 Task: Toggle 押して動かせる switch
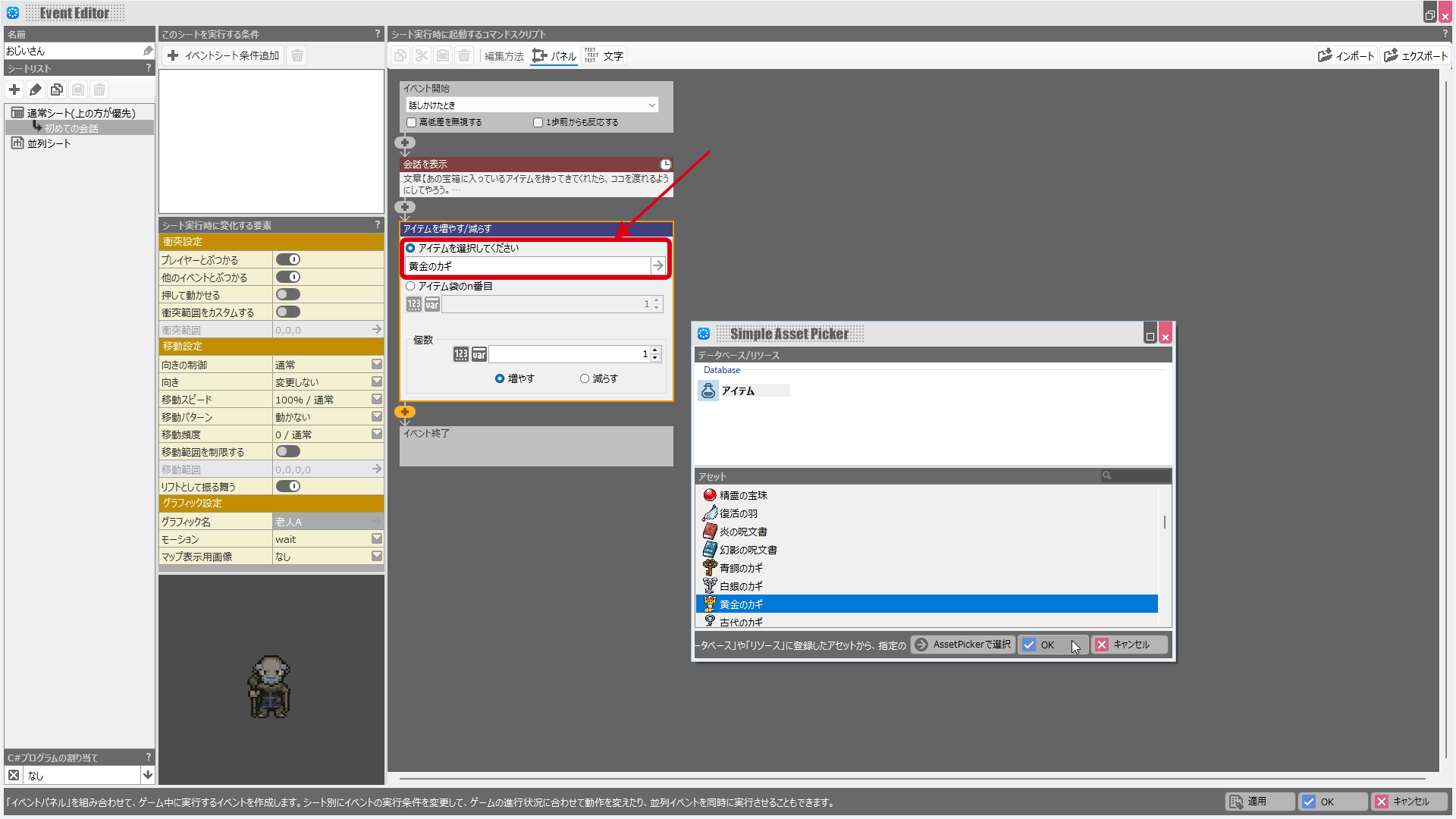click(288, 294)
